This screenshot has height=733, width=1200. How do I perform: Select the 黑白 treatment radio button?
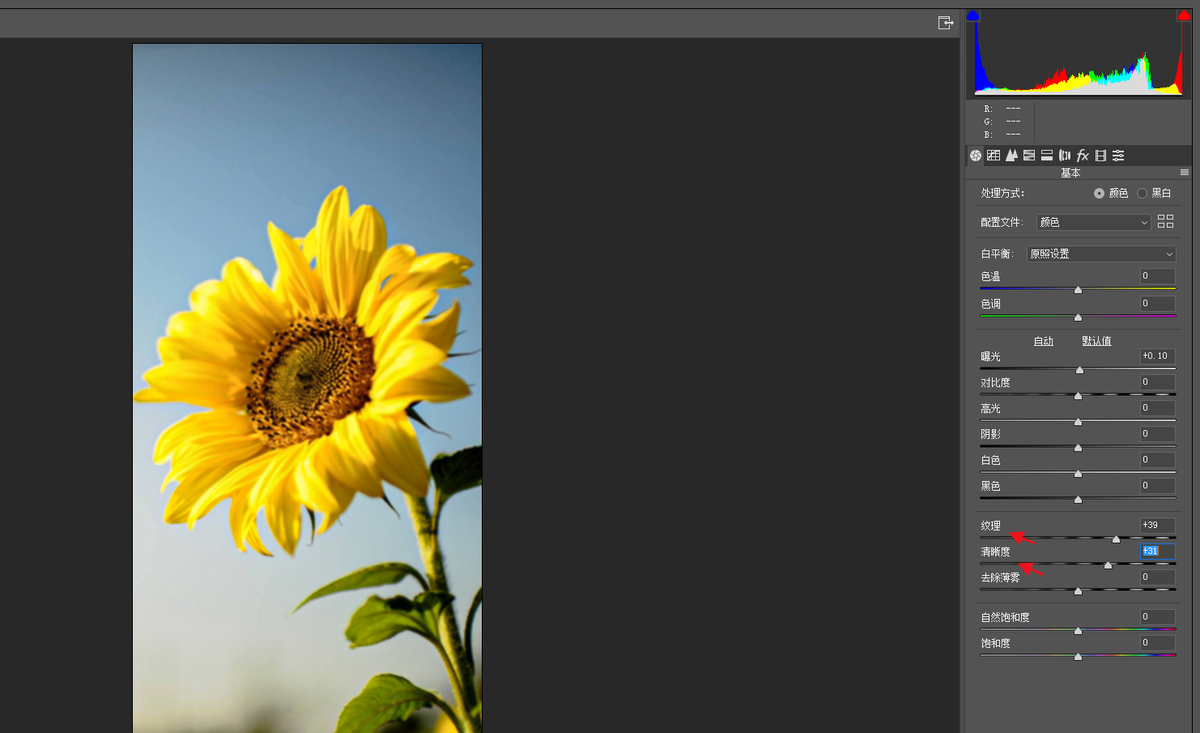point(1142,193)
